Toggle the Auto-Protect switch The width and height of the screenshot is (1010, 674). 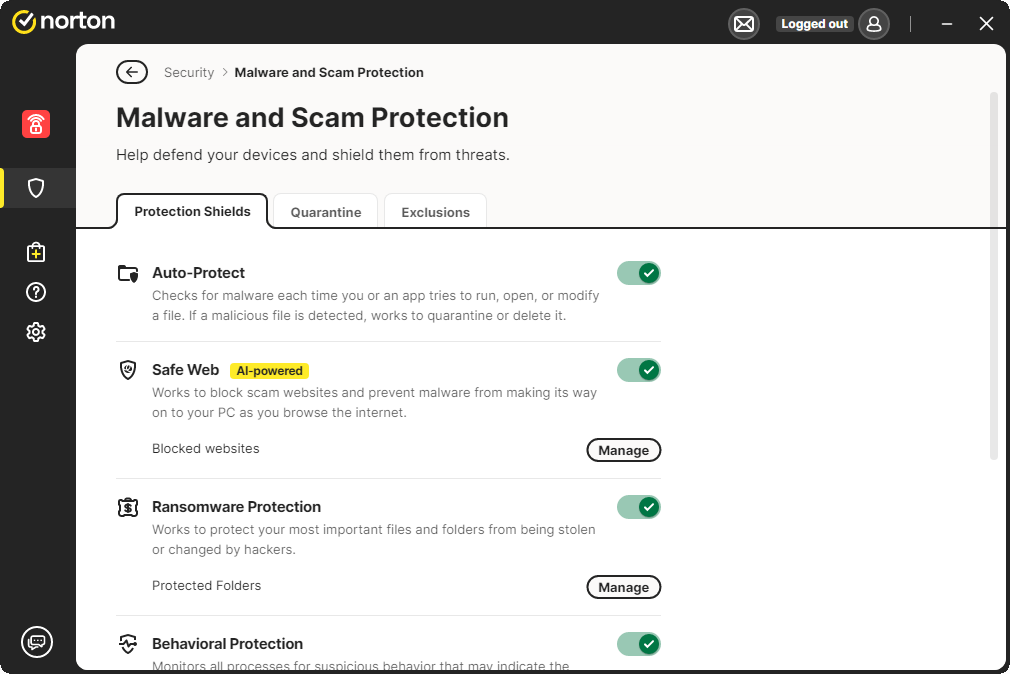click(639, 273)
